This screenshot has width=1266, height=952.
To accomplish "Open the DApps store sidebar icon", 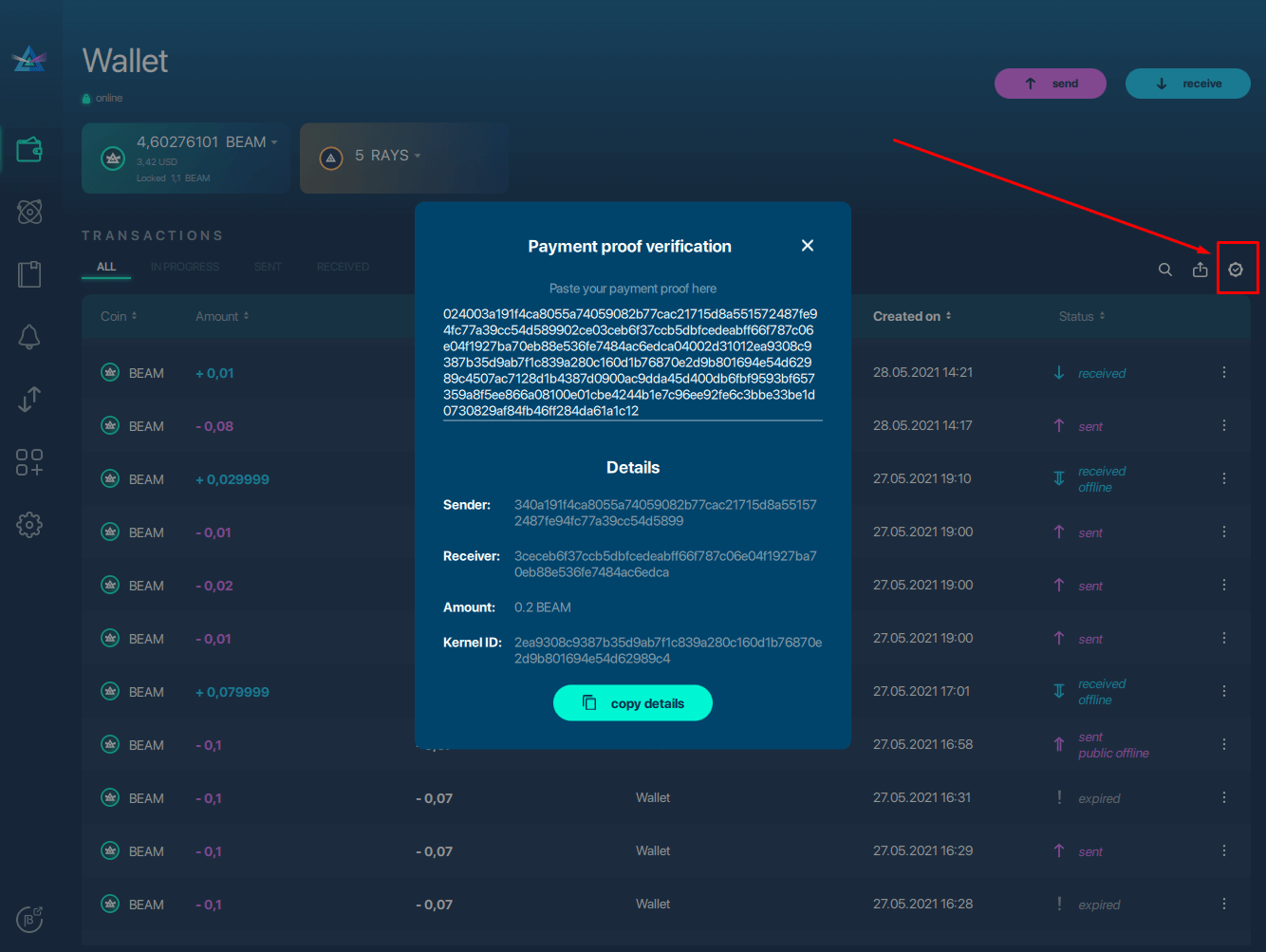I will pos(29,462).
